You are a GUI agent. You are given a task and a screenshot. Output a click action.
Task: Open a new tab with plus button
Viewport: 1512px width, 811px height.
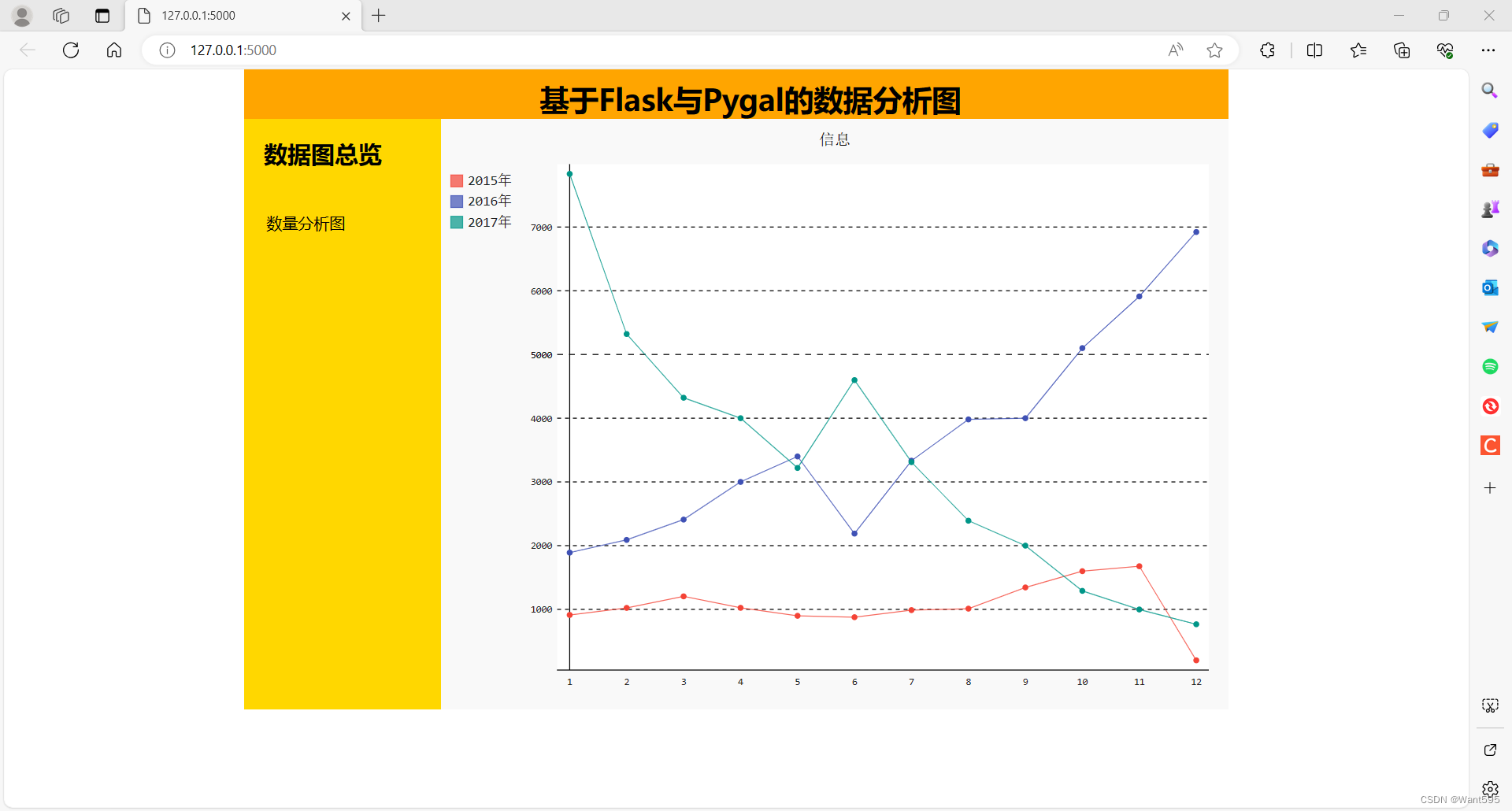pos(379,16)
